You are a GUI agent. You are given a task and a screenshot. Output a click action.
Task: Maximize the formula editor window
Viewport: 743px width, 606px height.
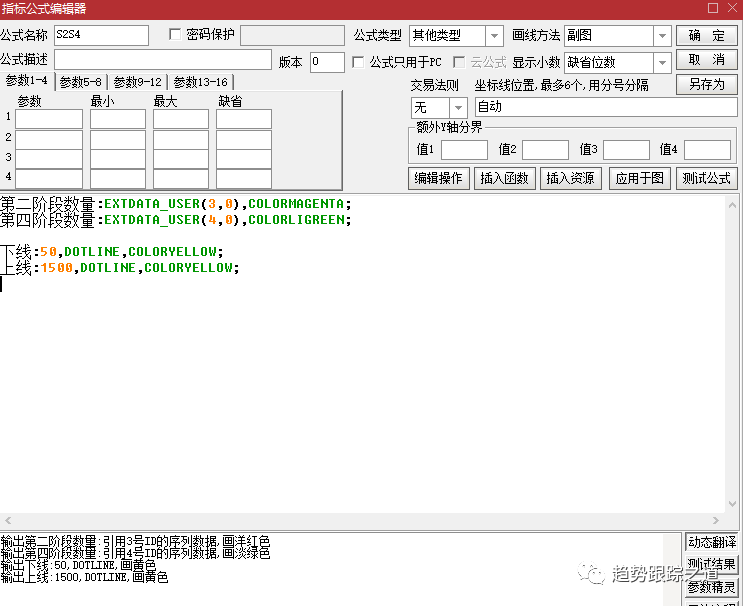pos(712,9)
